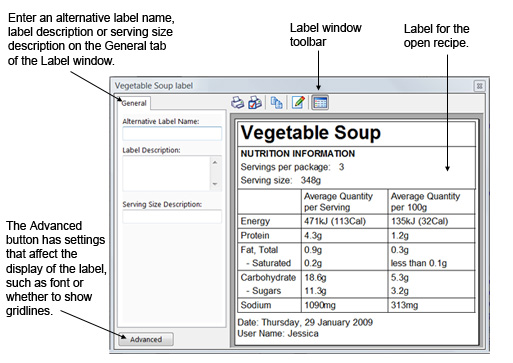Image resolution: width=513 pixels, height=363 pixels.
Task: Click the Vegetable Soup label heading
Action: pos(311,133)
